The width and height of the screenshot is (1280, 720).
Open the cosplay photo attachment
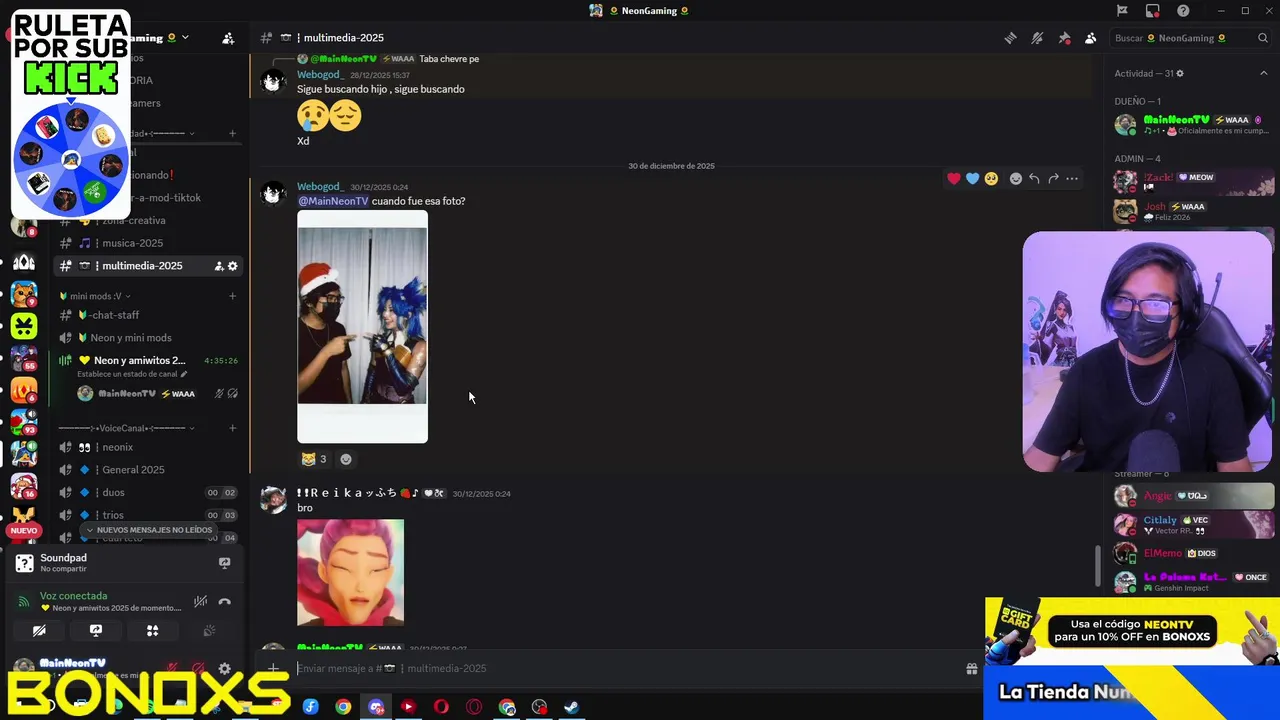point(362,326)
